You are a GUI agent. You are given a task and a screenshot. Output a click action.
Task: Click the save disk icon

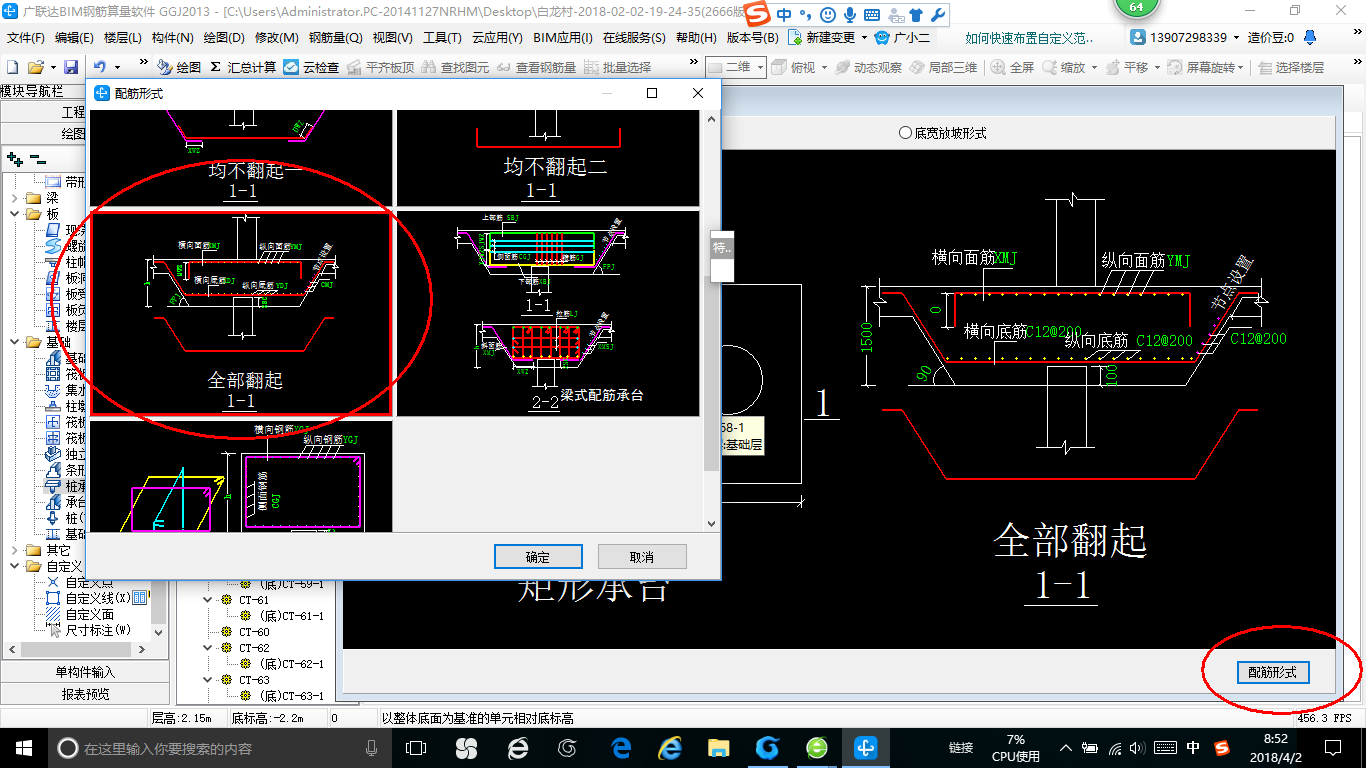[71, 67]
